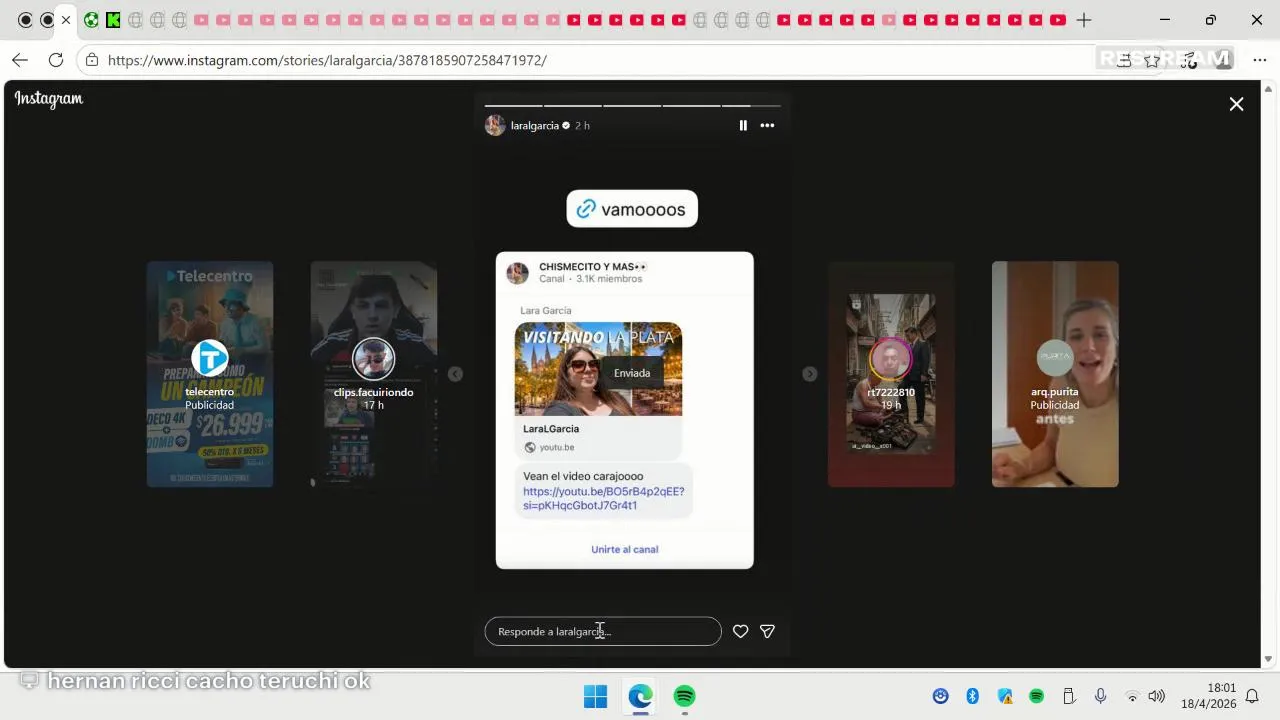Click the channel avatar next to CHISMECITO
Image resolution: width=1280 pixels, height=720 pixels.
pyautogui.click(x=517, y=273)
